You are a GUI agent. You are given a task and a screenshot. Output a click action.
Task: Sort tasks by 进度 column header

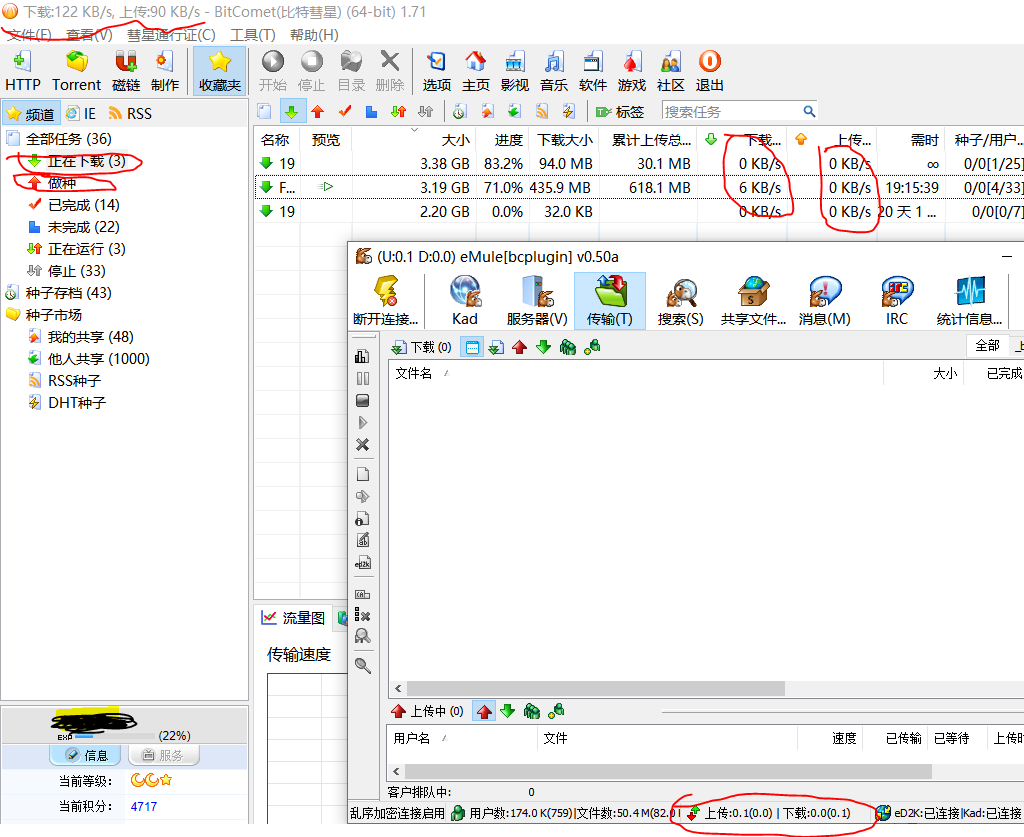[x=508, y=140]
